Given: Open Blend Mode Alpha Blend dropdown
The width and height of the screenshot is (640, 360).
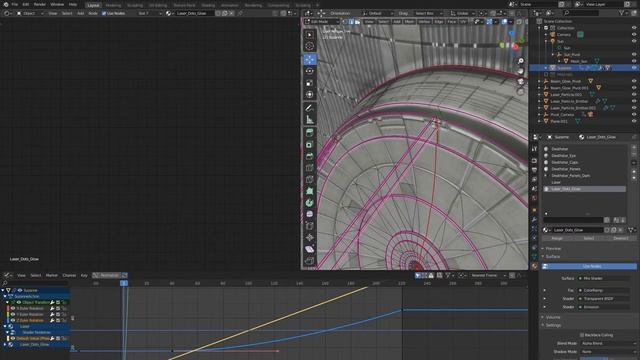Looking at the screenshot, I should tap(608, 344).
